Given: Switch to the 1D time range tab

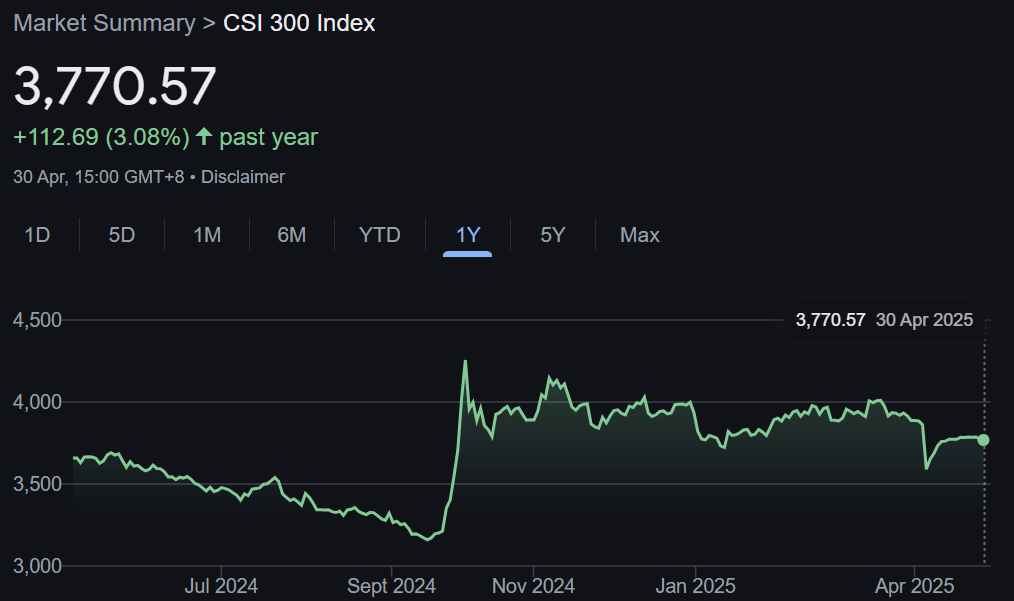Looking at the screenshot, I should click(x=37, y=234).
